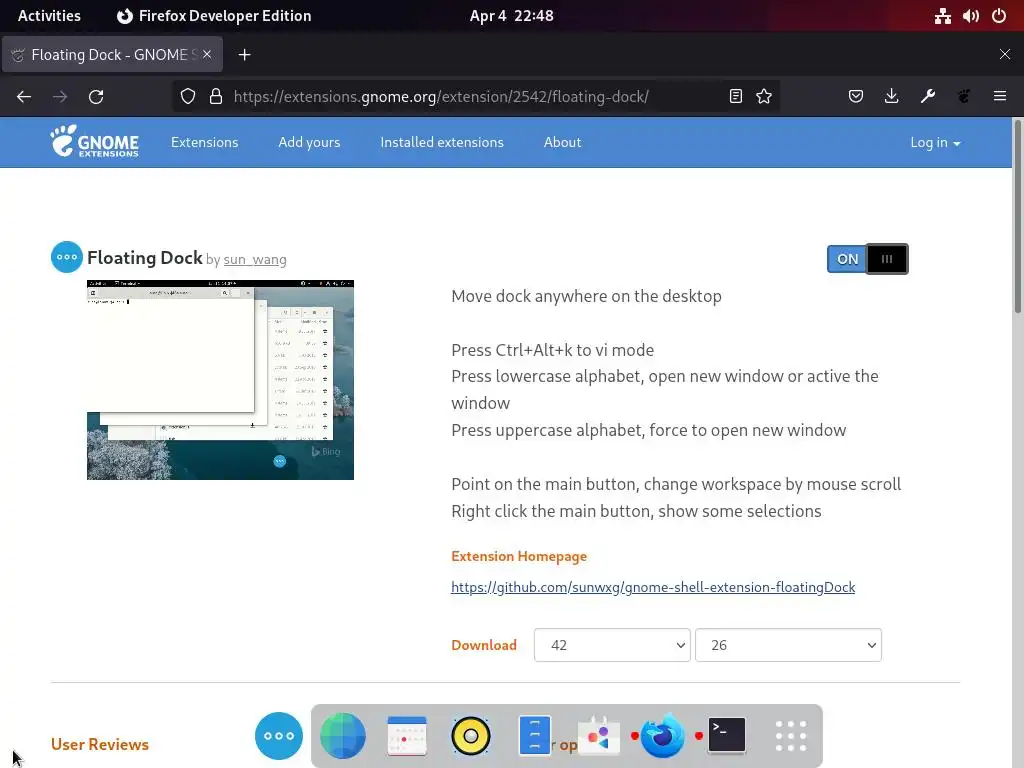This screenshot has height=768, width=1024.
Task: Select the Floating Dock browser tab
Action: tap(112, 55)
